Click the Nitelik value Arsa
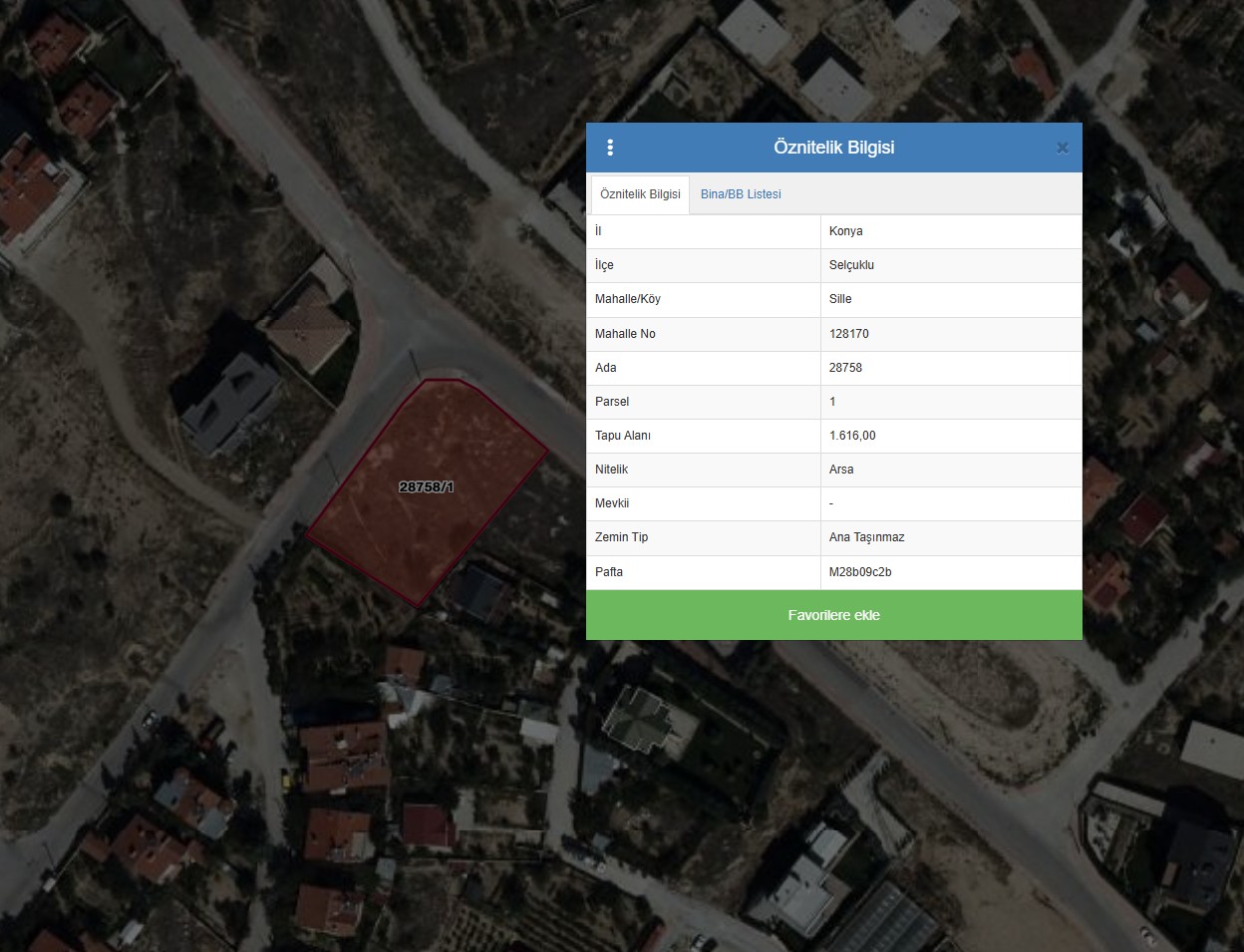1244x952 pixels. click(x=841, y=470)
